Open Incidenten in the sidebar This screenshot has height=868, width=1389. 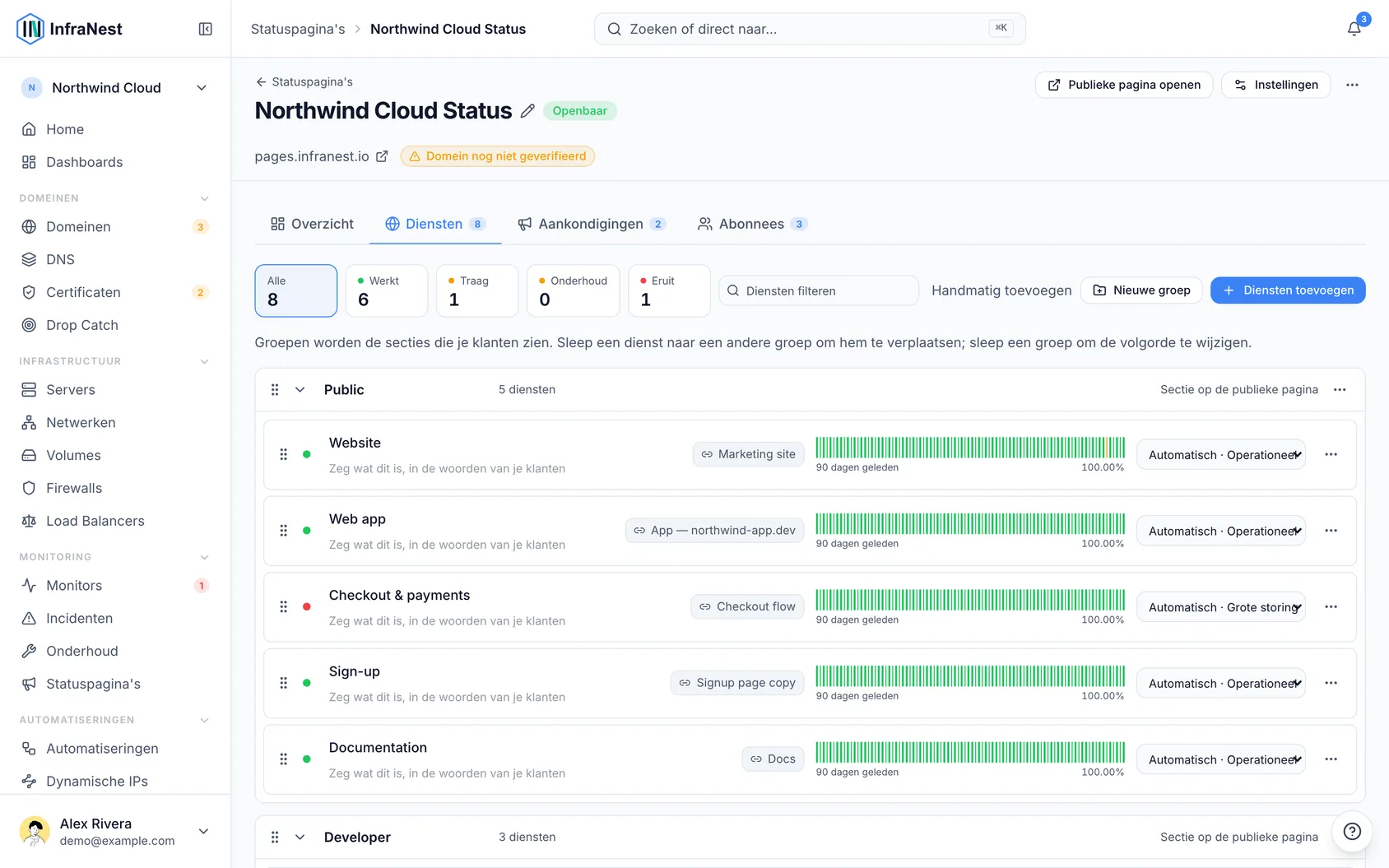[x=114, y=618]
